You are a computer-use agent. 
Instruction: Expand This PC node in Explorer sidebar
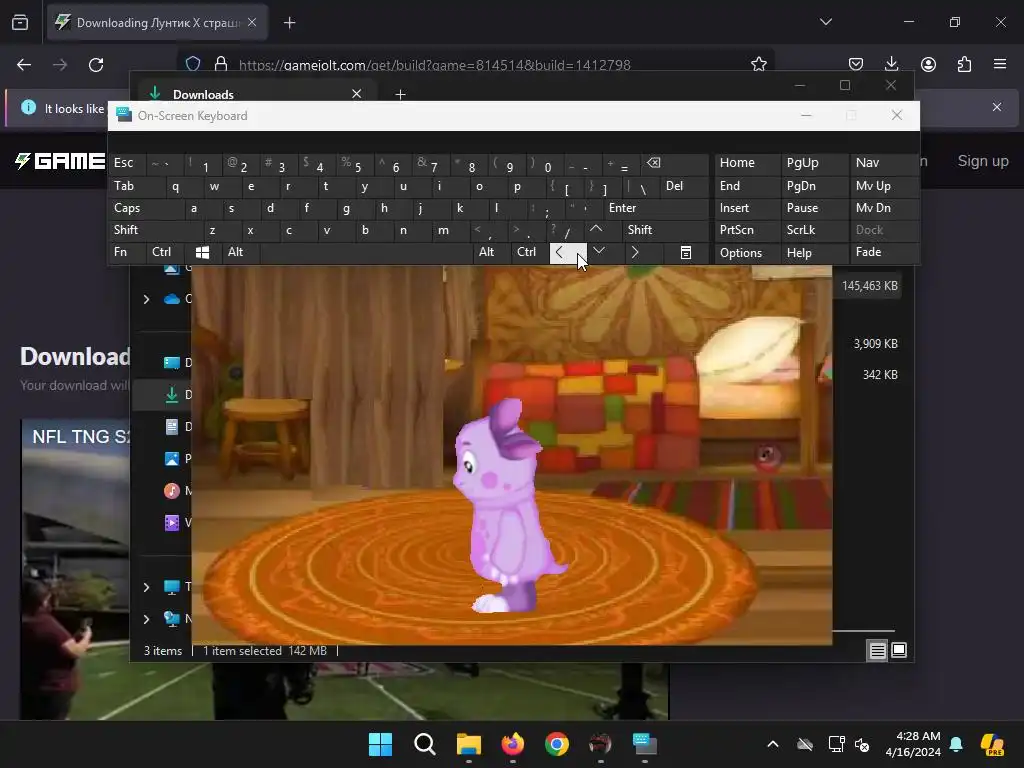pyautogui.click(x=146, y=587)
